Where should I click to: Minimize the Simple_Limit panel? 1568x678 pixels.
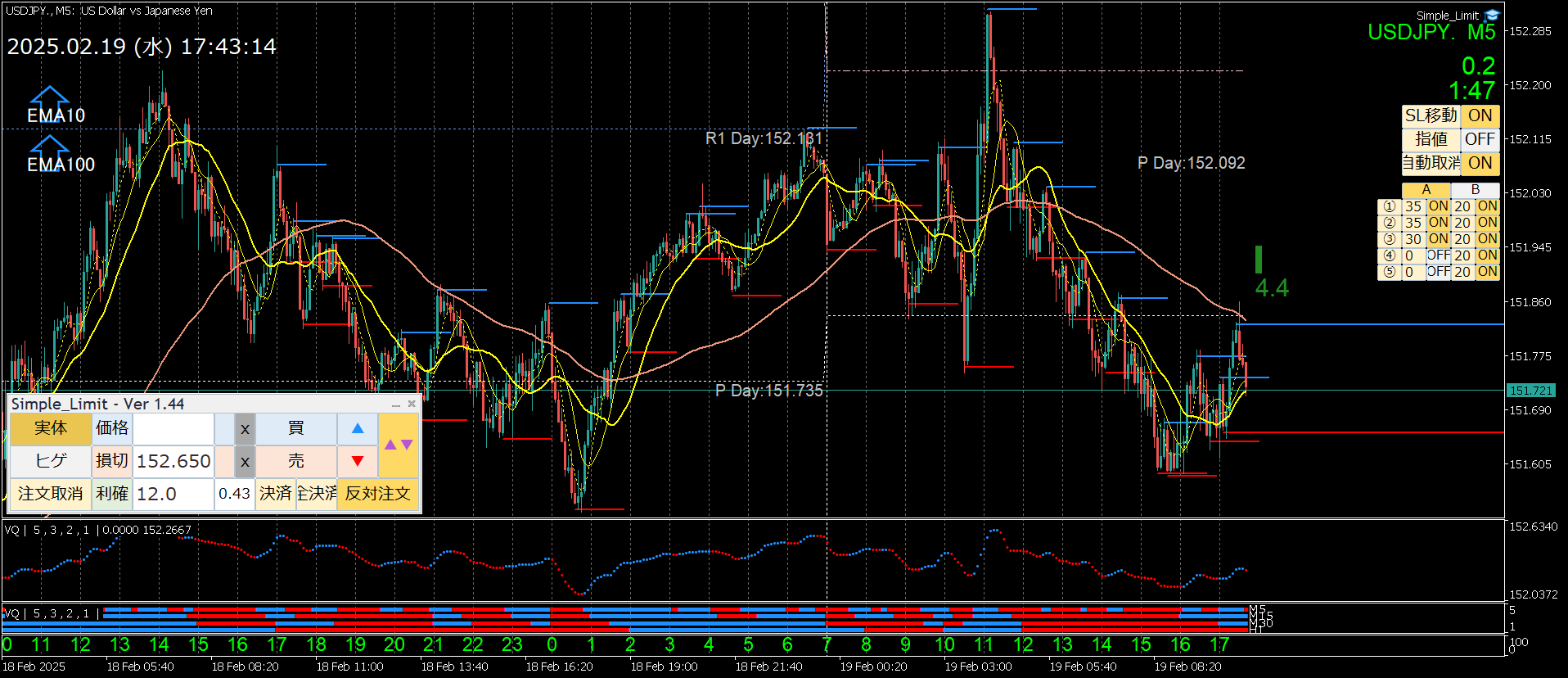[396, 405]
